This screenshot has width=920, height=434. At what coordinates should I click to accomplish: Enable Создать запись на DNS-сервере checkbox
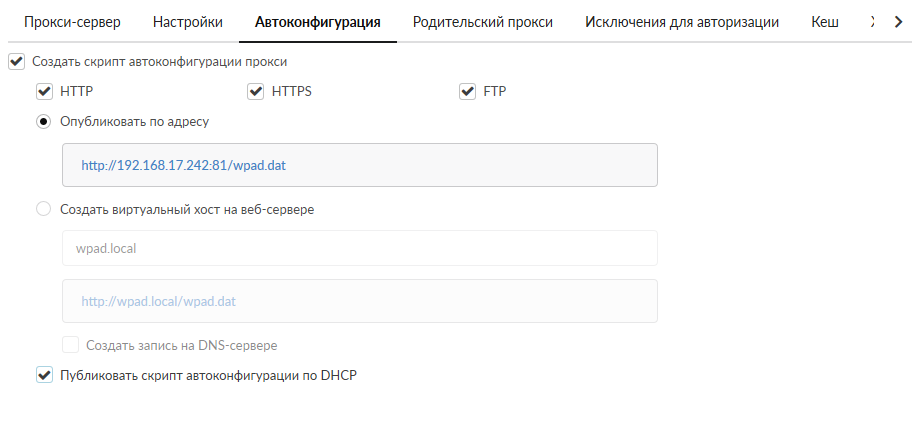tap(71, 345)
